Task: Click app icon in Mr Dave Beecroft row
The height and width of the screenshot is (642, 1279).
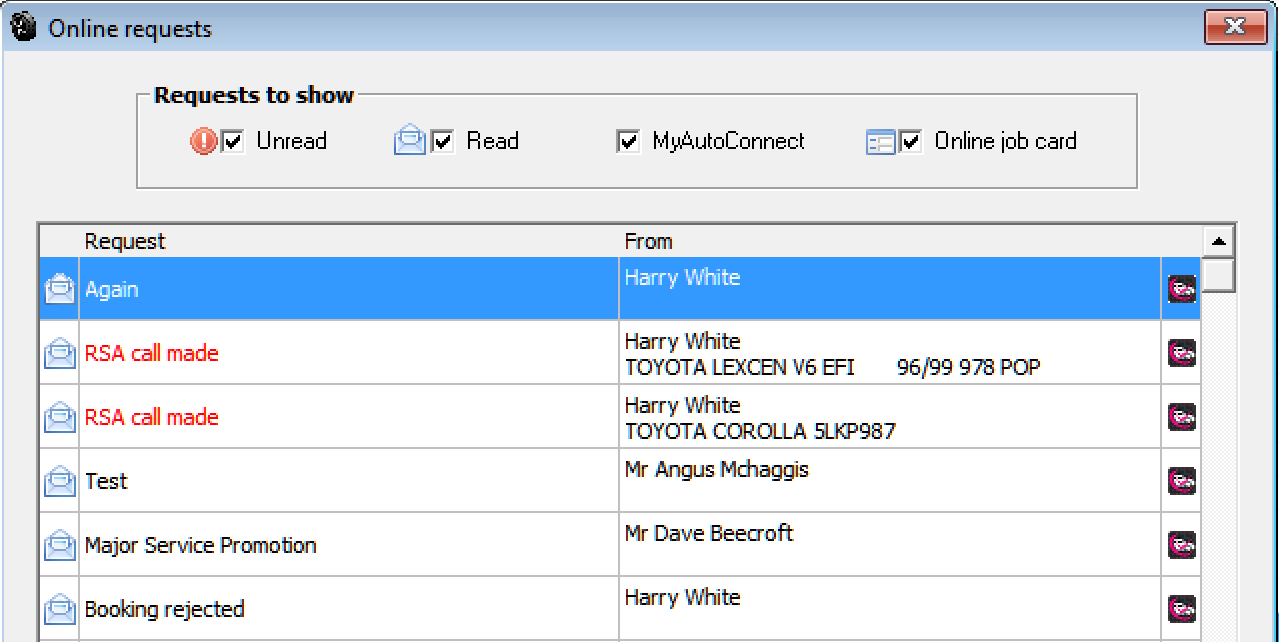Action: [x=1181, y=546]
